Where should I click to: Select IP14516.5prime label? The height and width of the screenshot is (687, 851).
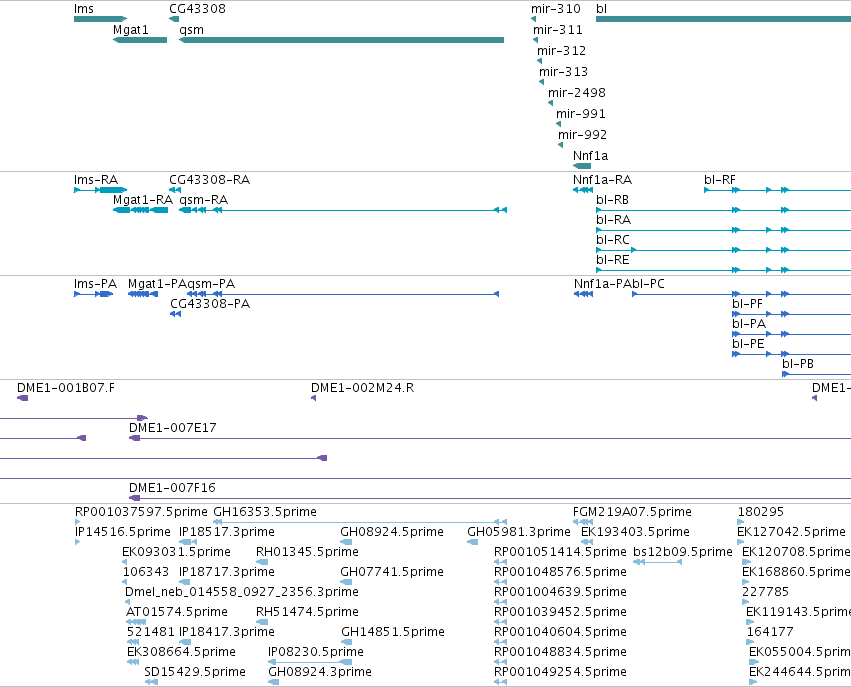pyautogui.click(x=123, y=532)
